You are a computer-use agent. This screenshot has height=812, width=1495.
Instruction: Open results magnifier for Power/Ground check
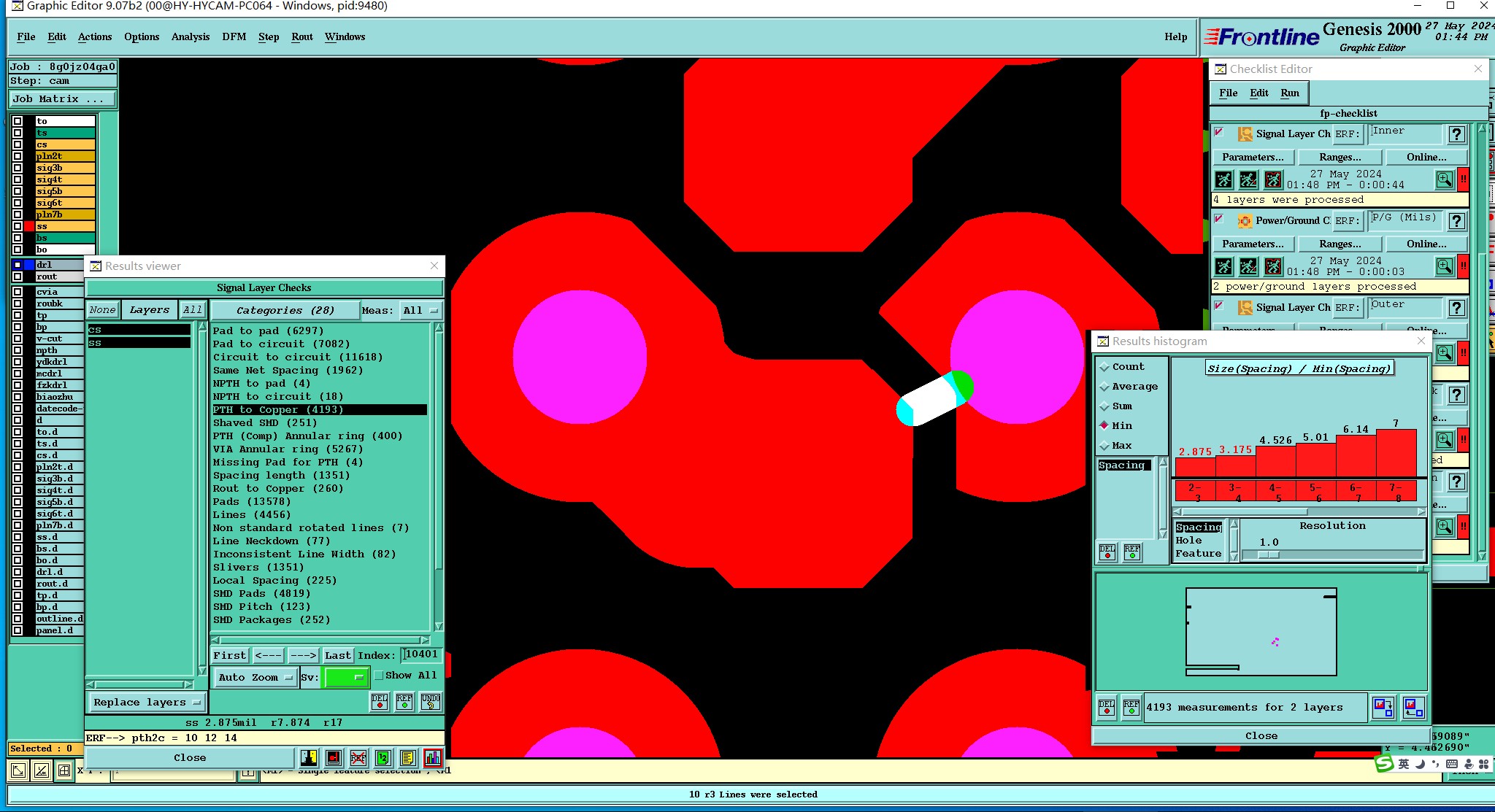coord(1445,266)
